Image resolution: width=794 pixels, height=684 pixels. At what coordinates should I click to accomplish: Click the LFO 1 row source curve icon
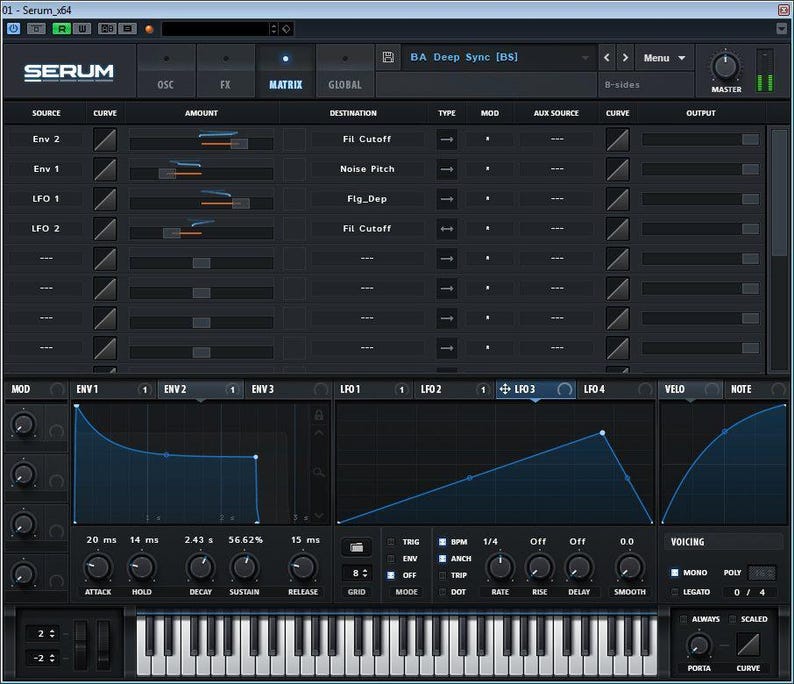105,199
